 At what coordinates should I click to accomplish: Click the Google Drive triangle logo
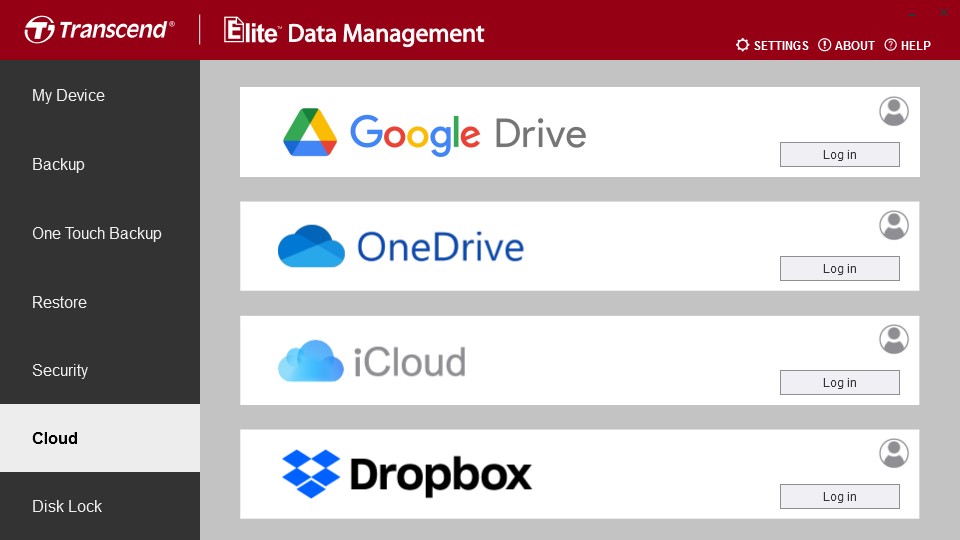(310, 132)
